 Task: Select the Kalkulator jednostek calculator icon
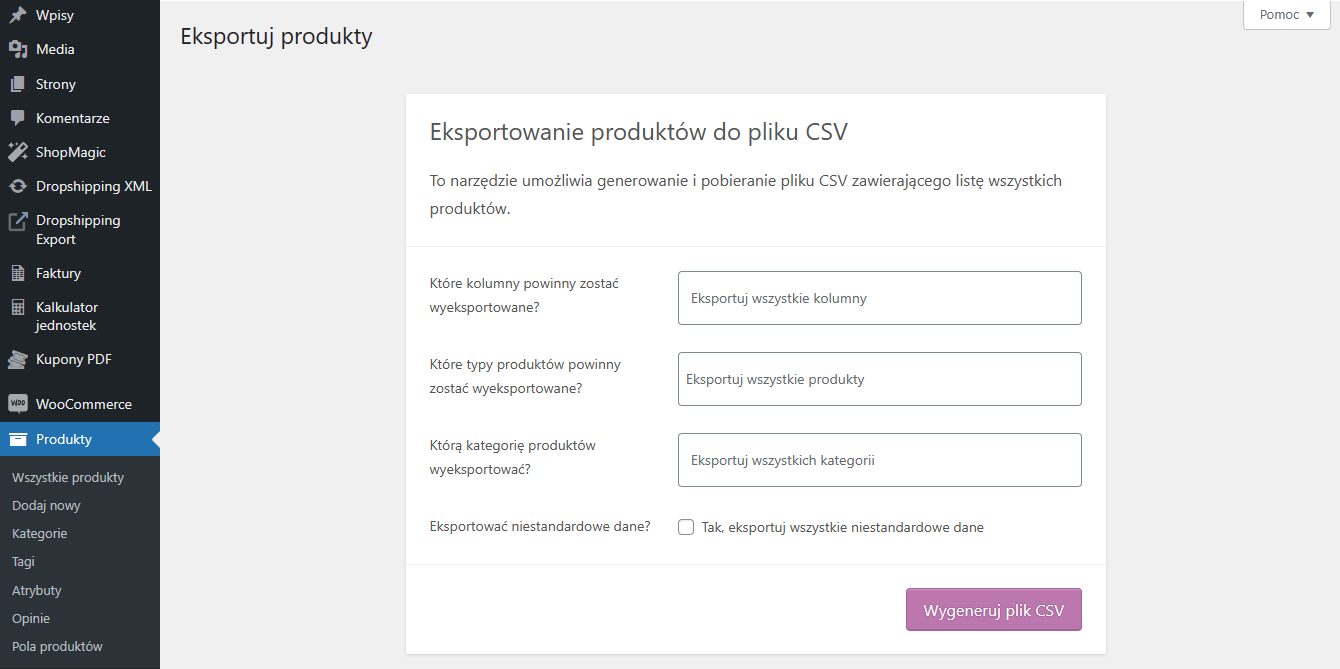pos(17,308)
